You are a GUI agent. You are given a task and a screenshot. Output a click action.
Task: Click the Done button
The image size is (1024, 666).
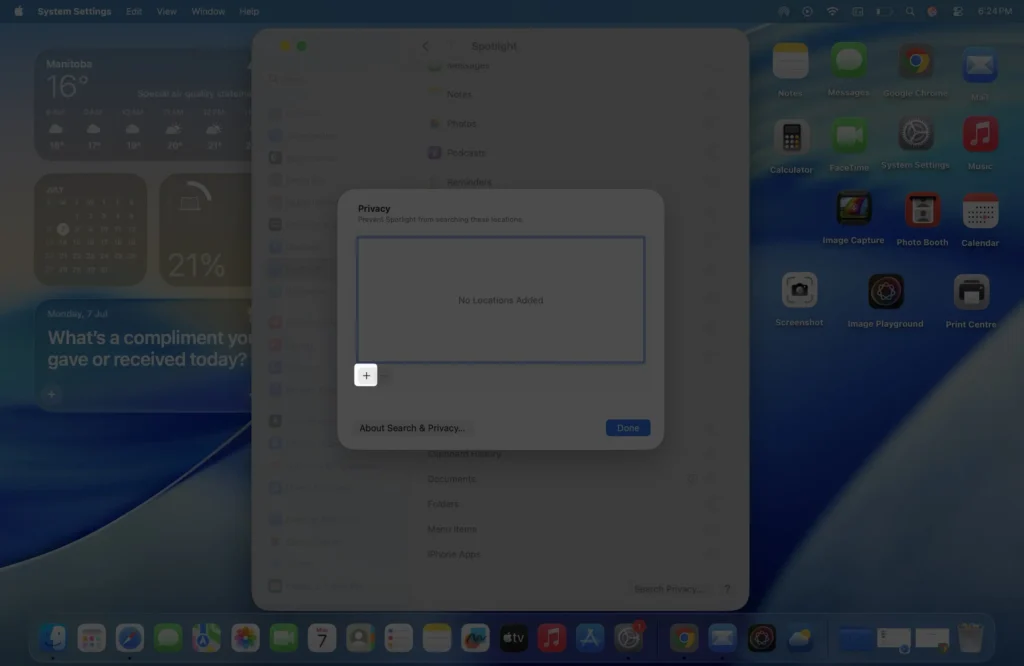tap(628, 427)
